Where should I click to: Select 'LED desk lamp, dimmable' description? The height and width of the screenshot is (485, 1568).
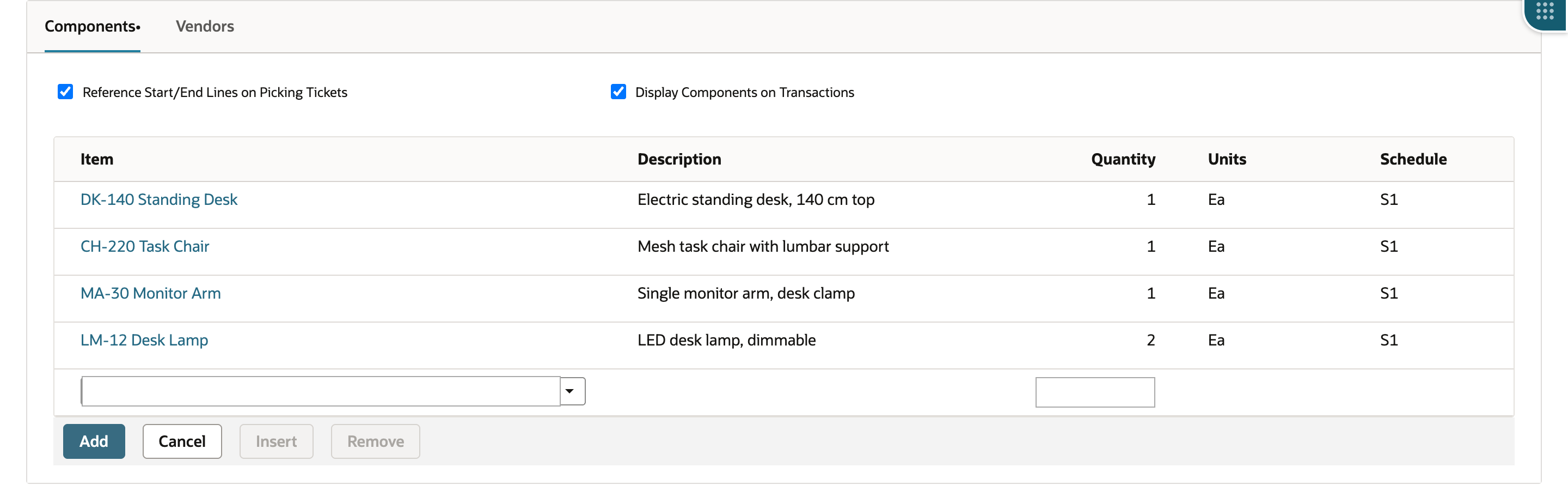pyautogui.click(x=727, y=341)
